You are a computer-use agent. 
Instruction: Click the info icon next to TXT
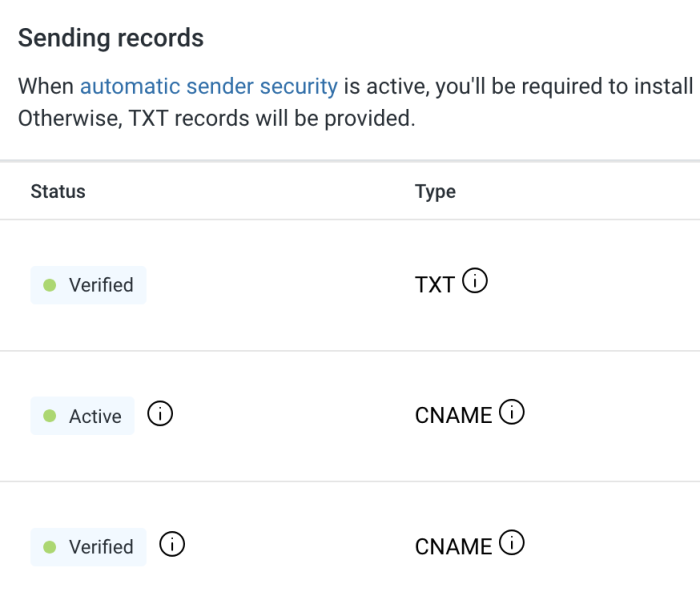pos(477,283)
